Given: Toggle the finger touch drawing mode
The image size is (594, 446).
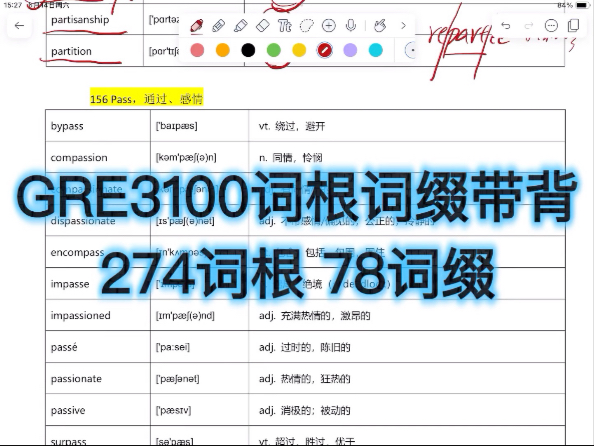Looking at the screenshot, I should click(380, 26).
